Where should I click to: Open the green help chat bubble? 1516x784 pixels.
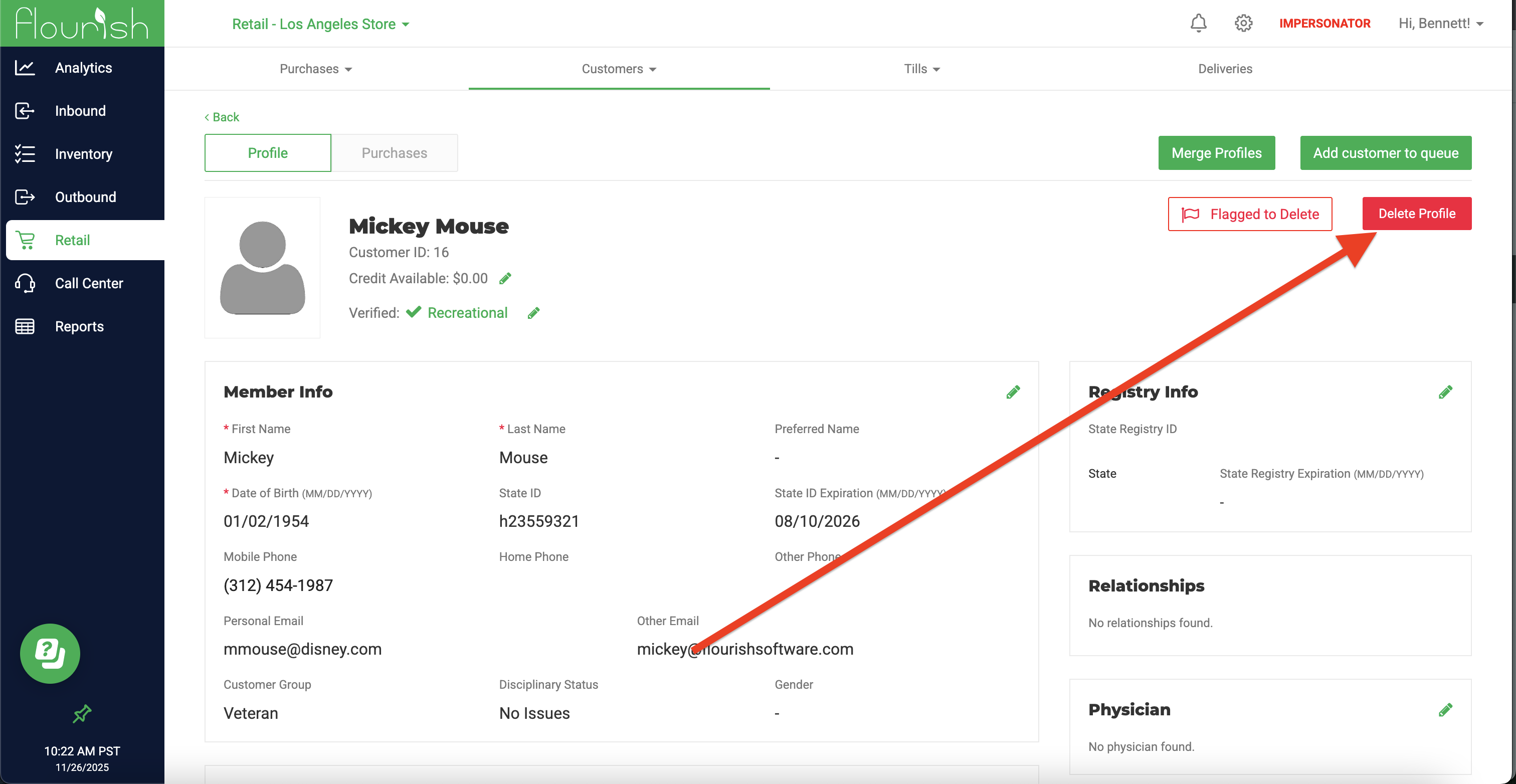pyautogui.click(x=50, y=653)
